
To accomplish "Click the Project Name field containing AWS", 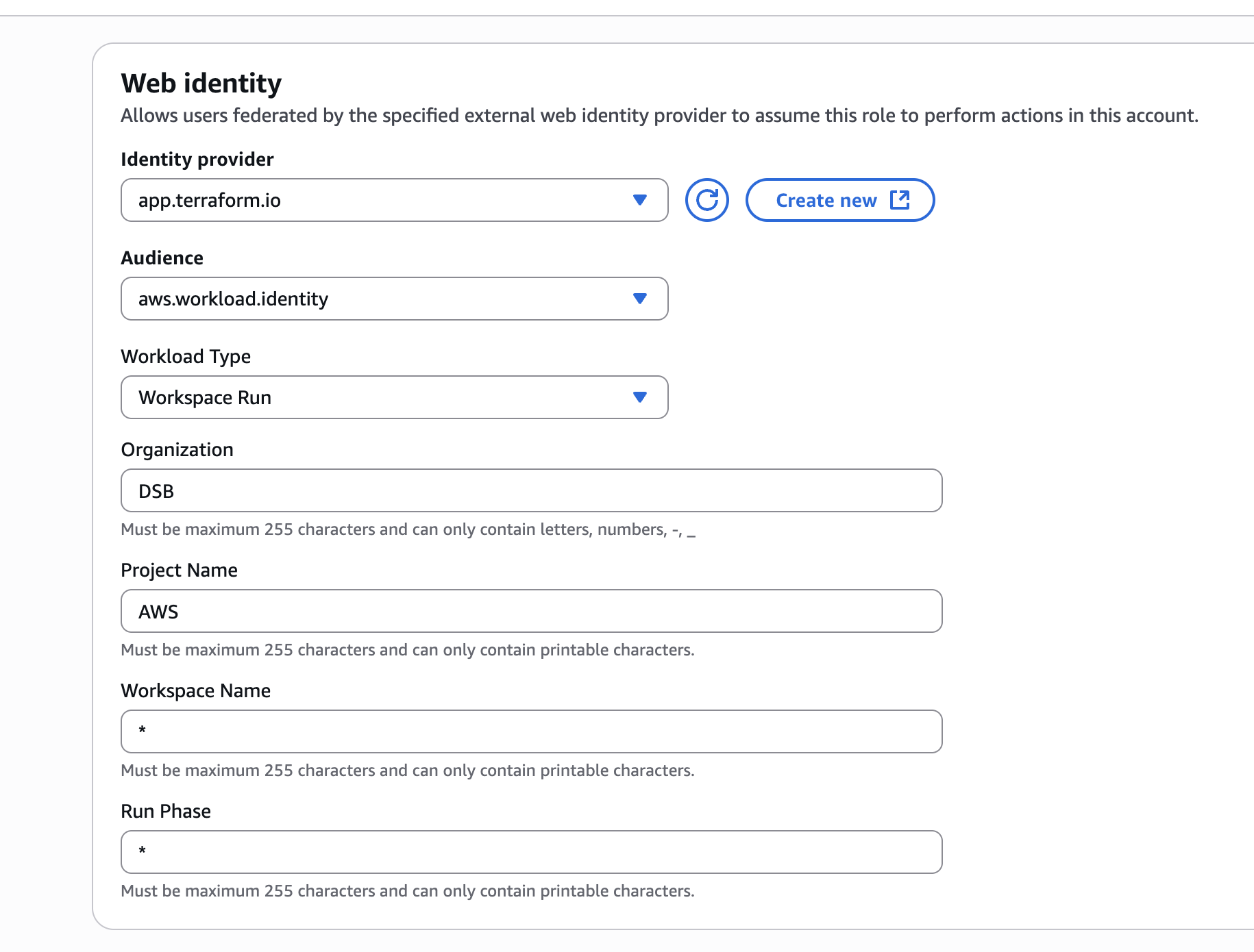I will coord(531,611).
